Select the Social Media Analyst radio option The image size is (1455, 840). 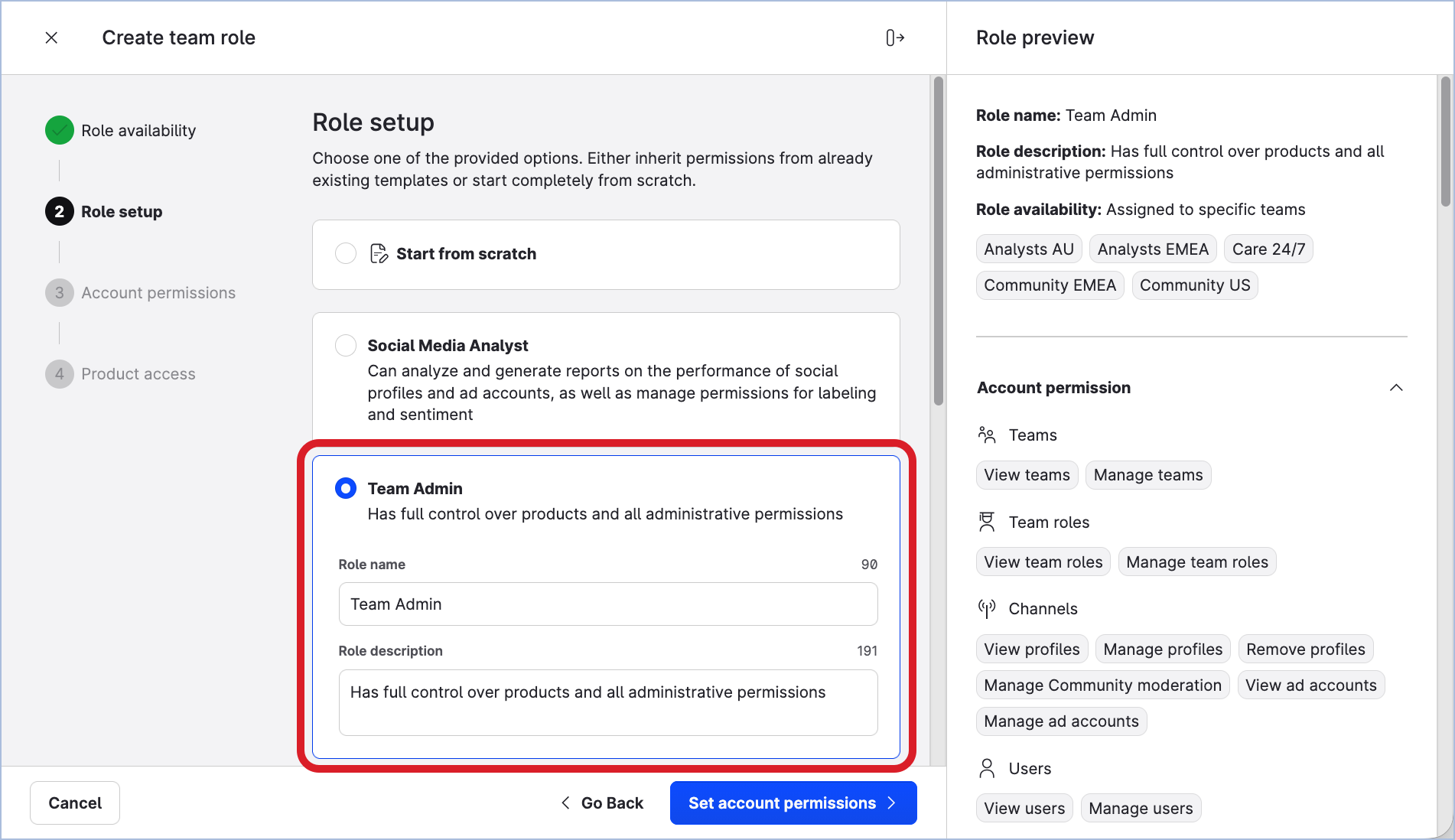[x=346, y=346]
